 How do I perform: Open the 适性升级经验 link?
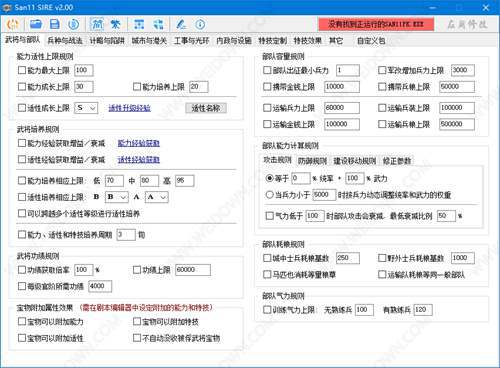pos(129,108)
